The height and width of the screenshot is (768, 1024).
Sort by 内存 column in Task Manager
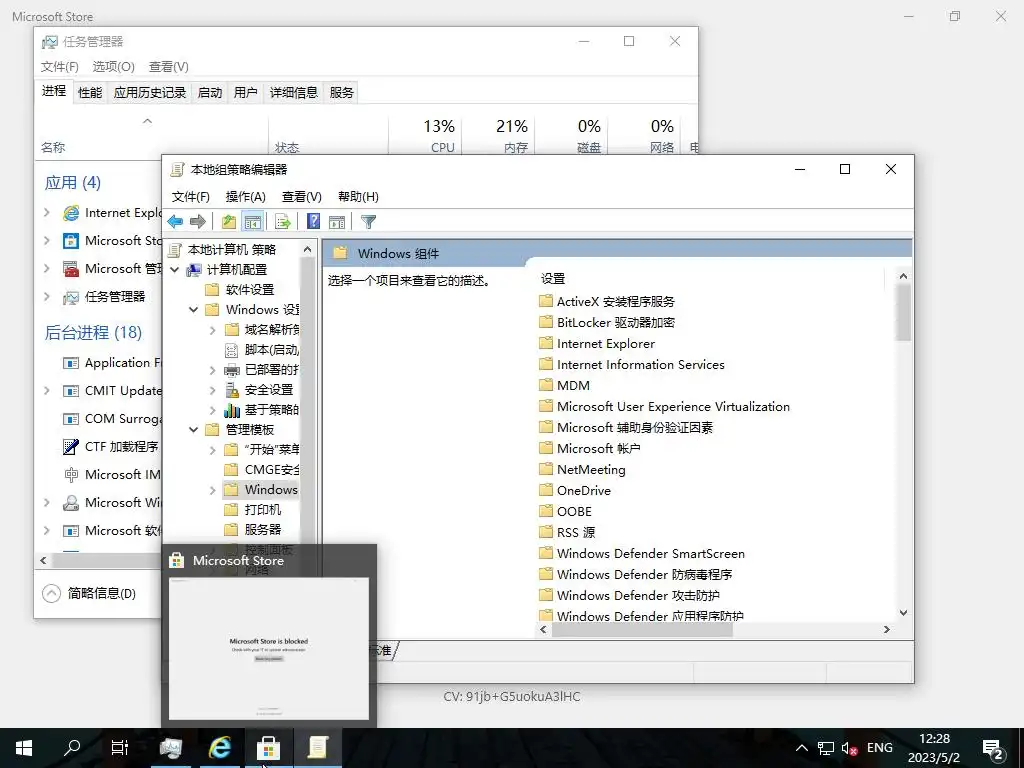coord(499,135)
